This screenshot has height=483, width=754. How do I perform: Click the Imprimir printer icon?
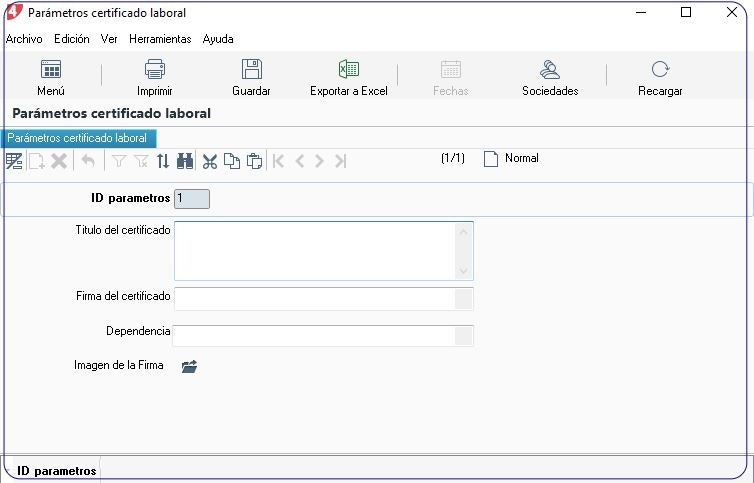coord(155,69)
